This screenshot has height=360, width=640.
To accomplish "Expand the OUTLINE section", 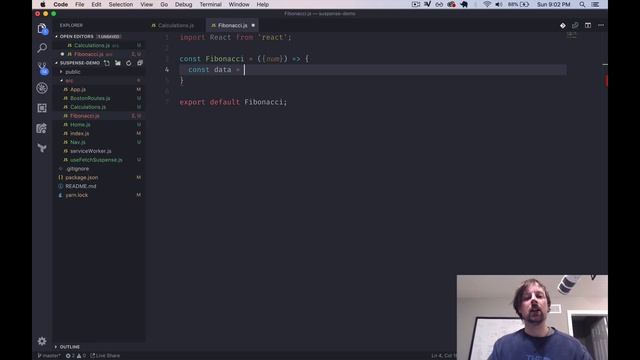I will pyautogui.click(x=70, y=347).
